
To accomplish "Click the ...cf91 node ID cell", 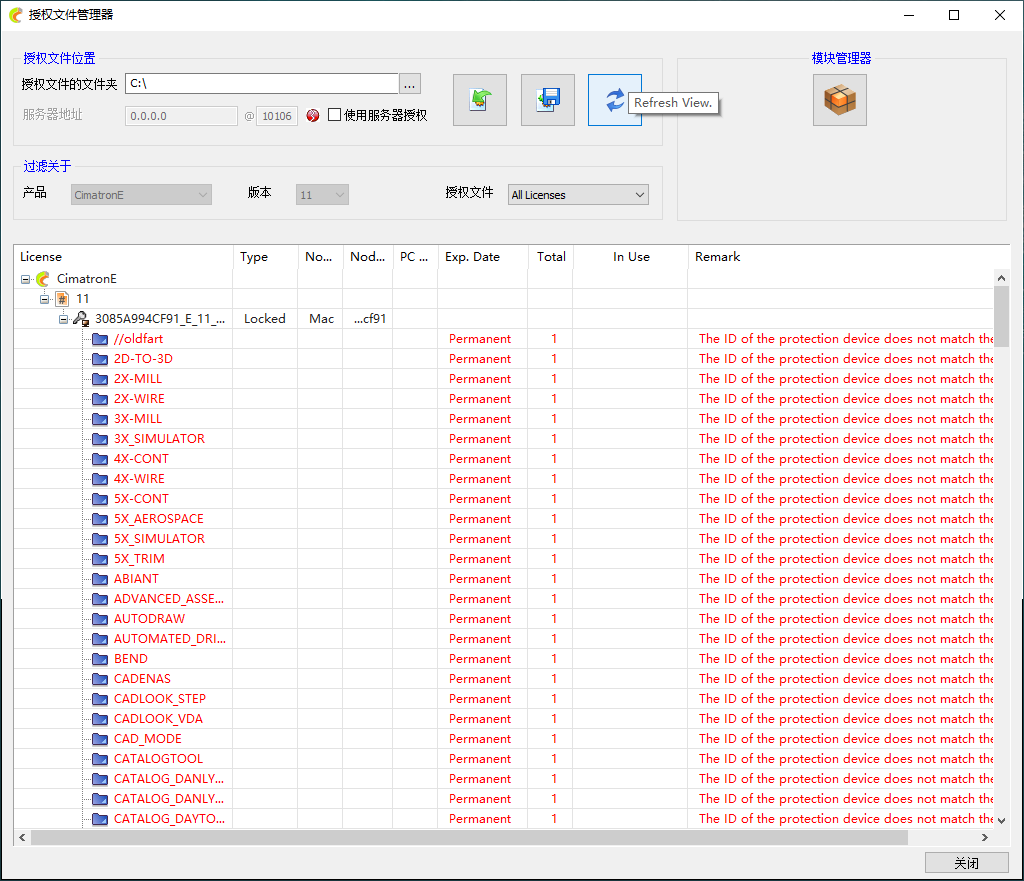I will (370, 319).
